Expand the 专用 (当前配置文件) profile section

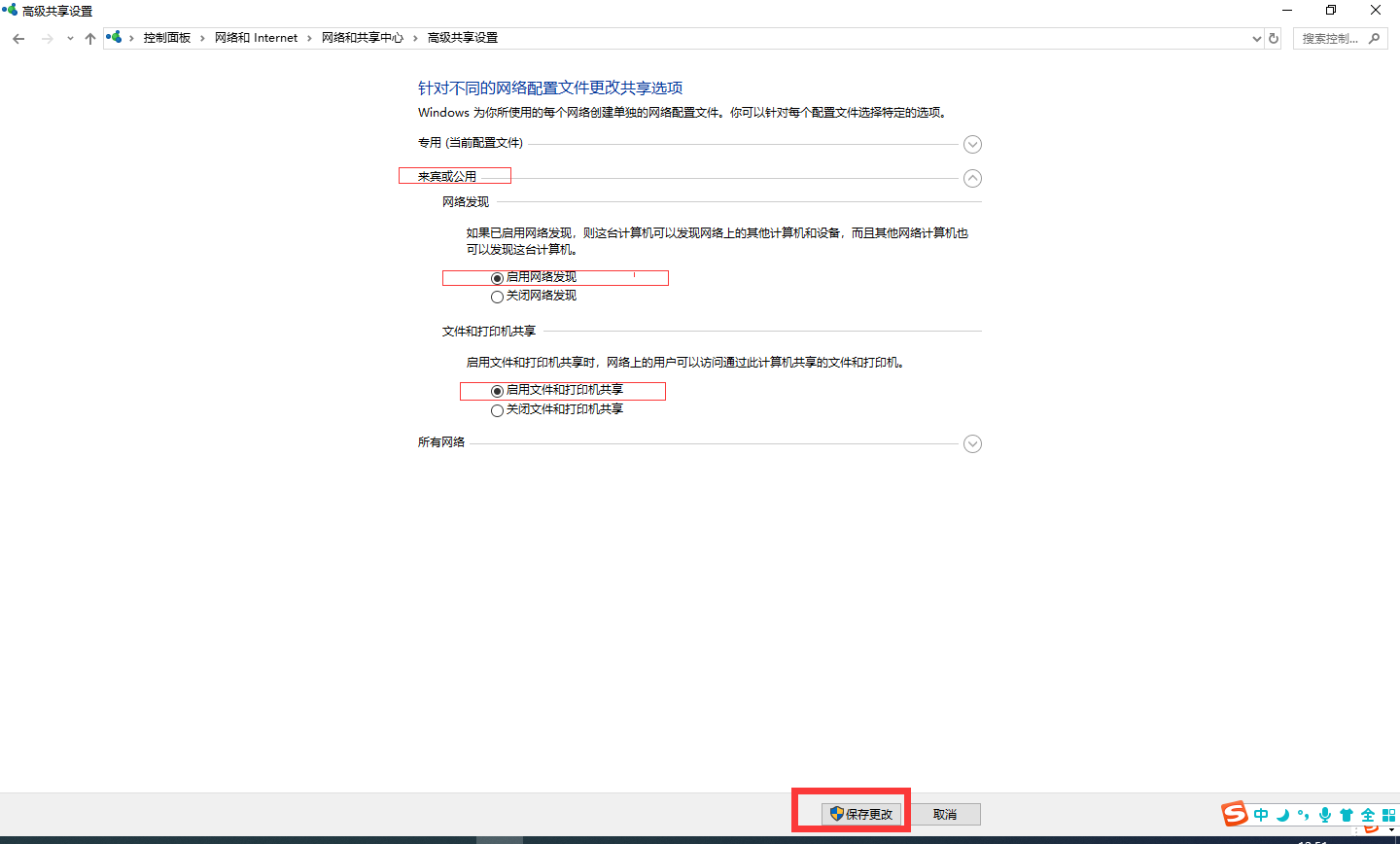click(972, 144)
